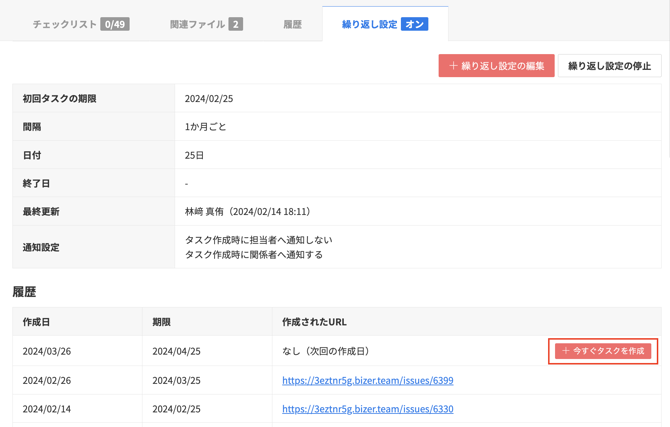This screenshot has height=427, width=670.
Task: Stop recurrence with 繰り返し設定の停止 button
Action: [609, 66]
